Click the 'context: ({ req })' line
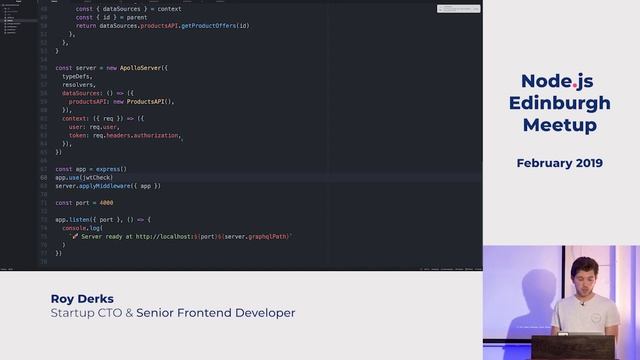Screen dimensions: 640x360 click(x=103, y=119)
